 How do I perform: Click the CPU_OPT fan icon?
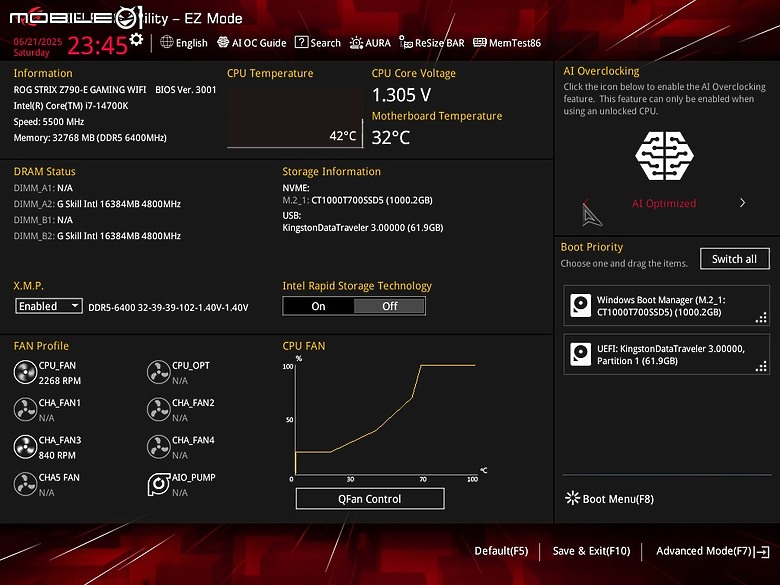pos(159,373)
